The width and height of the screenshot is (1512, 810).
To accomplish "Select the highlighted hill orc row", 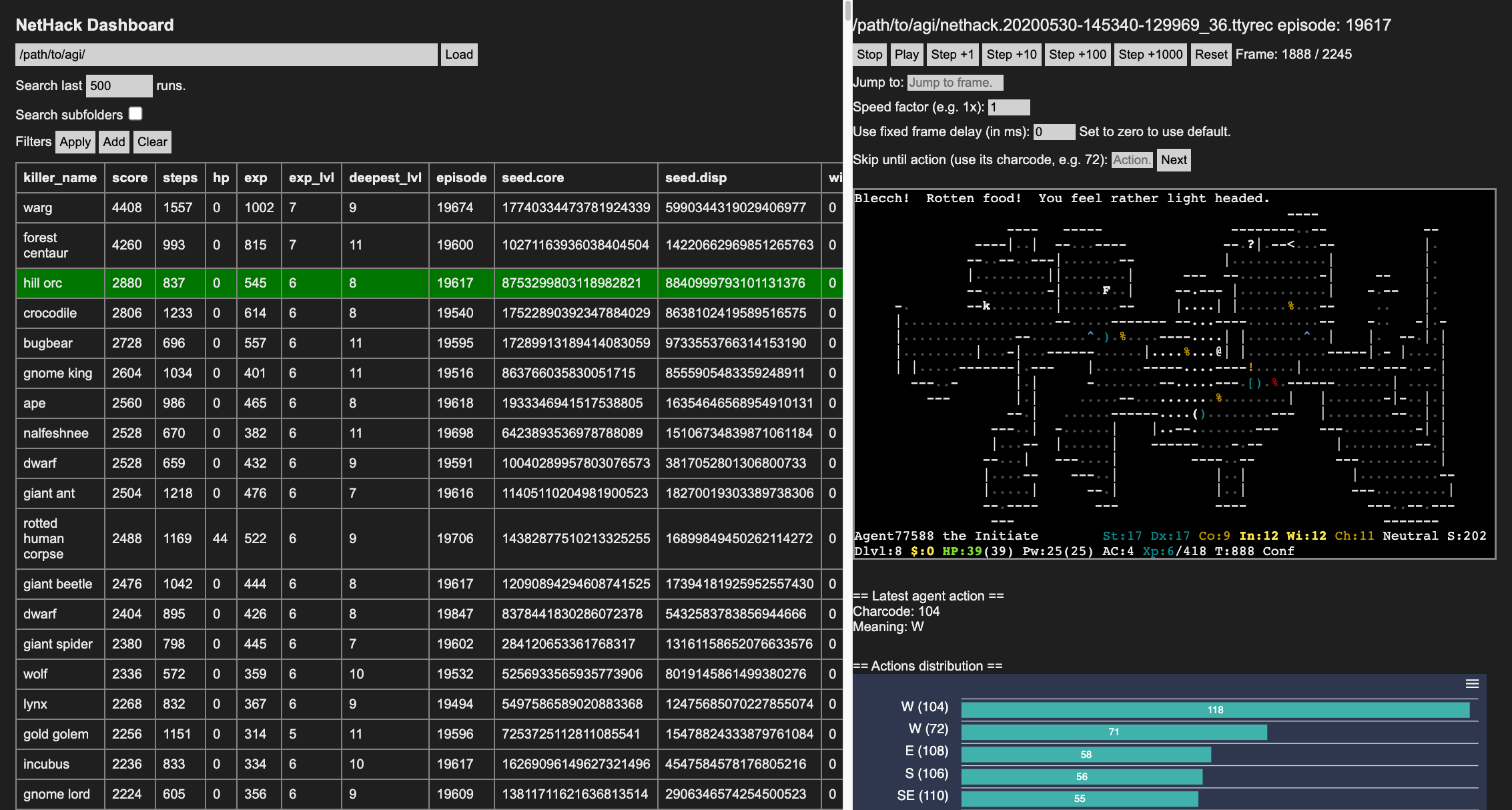I will click(429, 283).
